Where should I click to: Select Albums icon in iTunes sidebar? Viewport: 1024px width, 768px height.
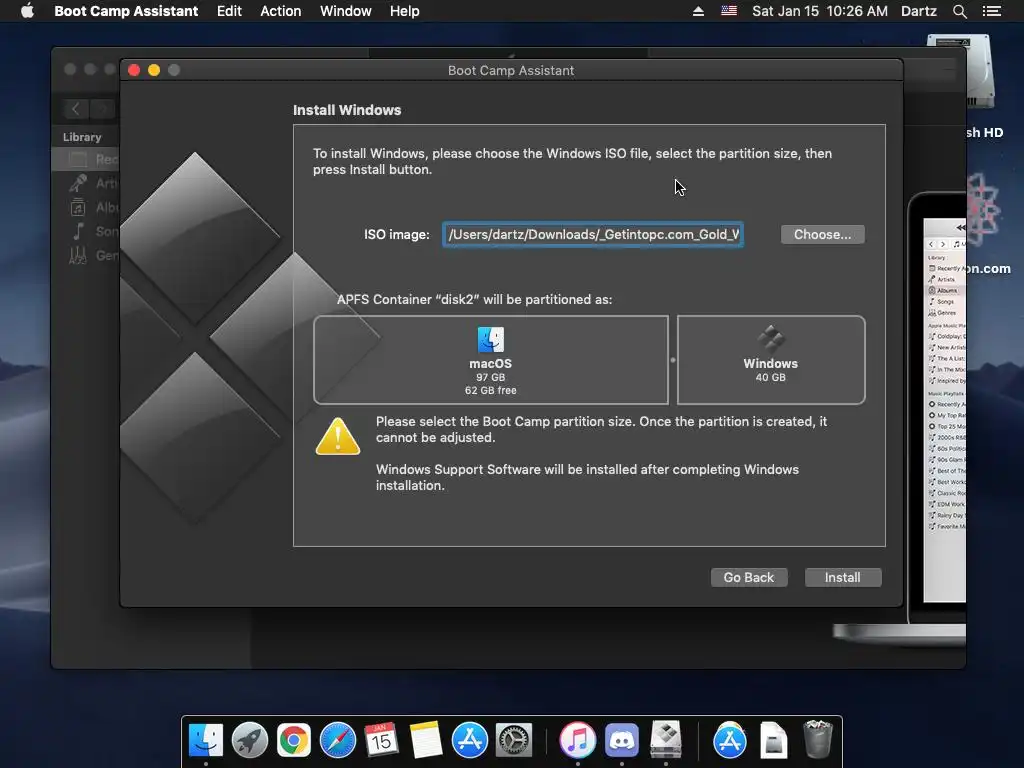tap(78, 208)
